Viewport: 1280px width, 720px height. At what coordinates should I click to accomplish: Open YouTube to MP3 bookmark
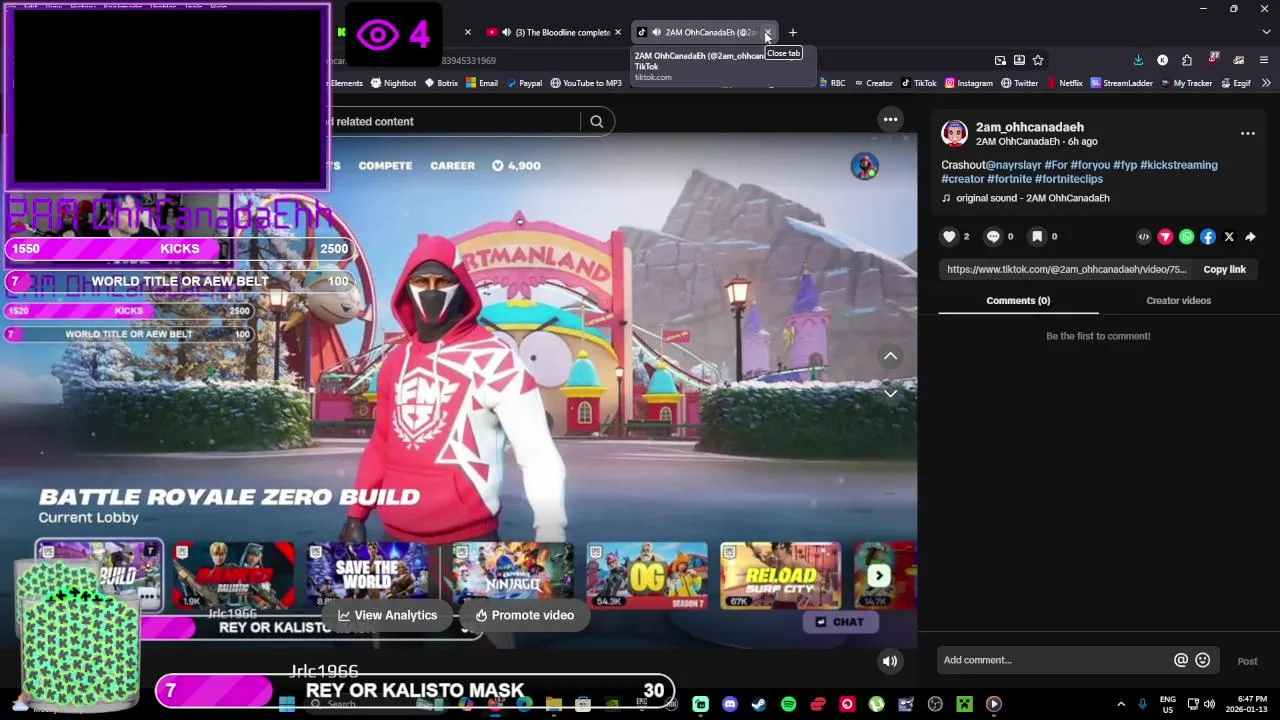[x=586, y=83]
